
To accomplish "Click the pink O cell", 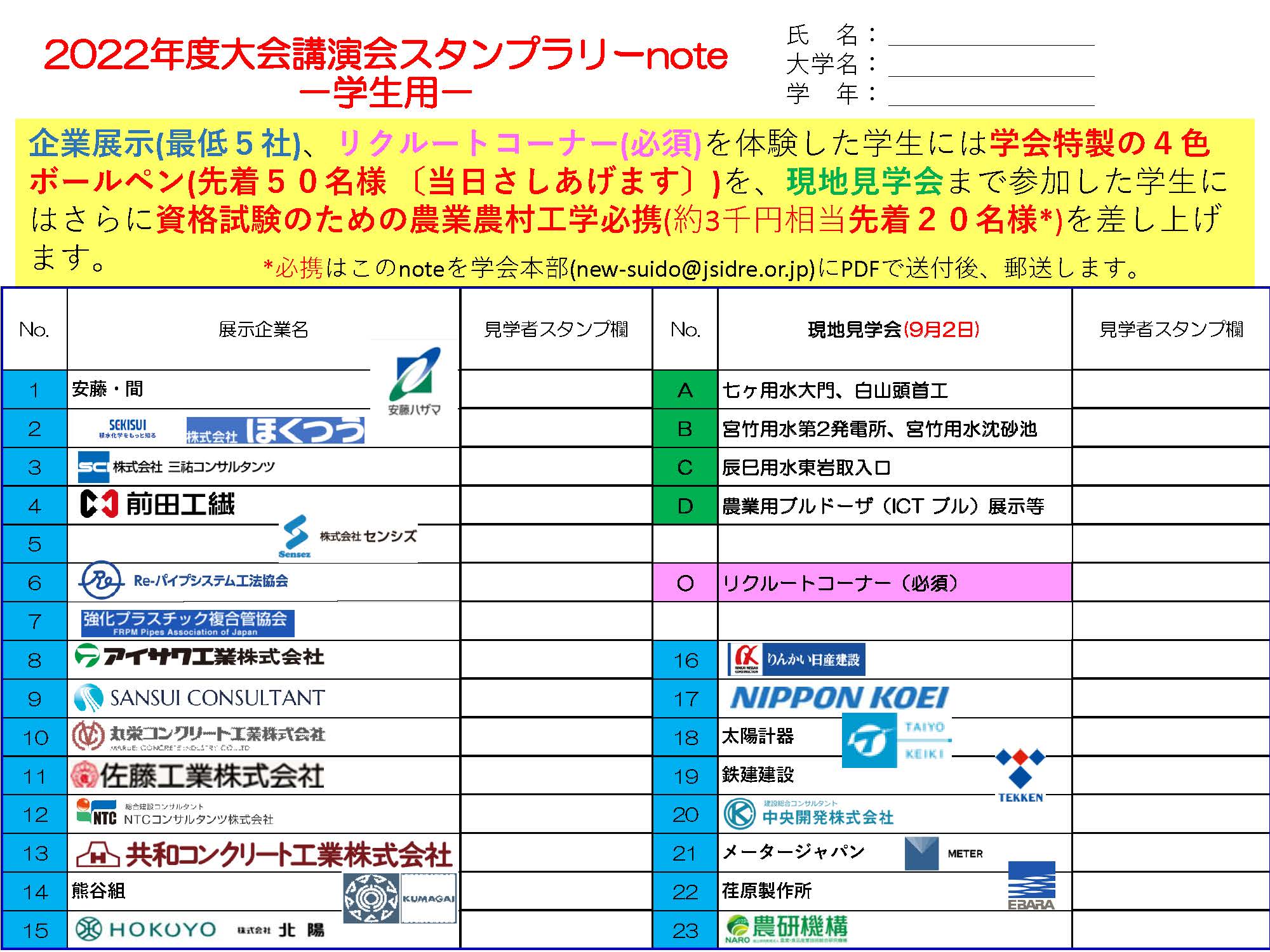I will [685, 582].
